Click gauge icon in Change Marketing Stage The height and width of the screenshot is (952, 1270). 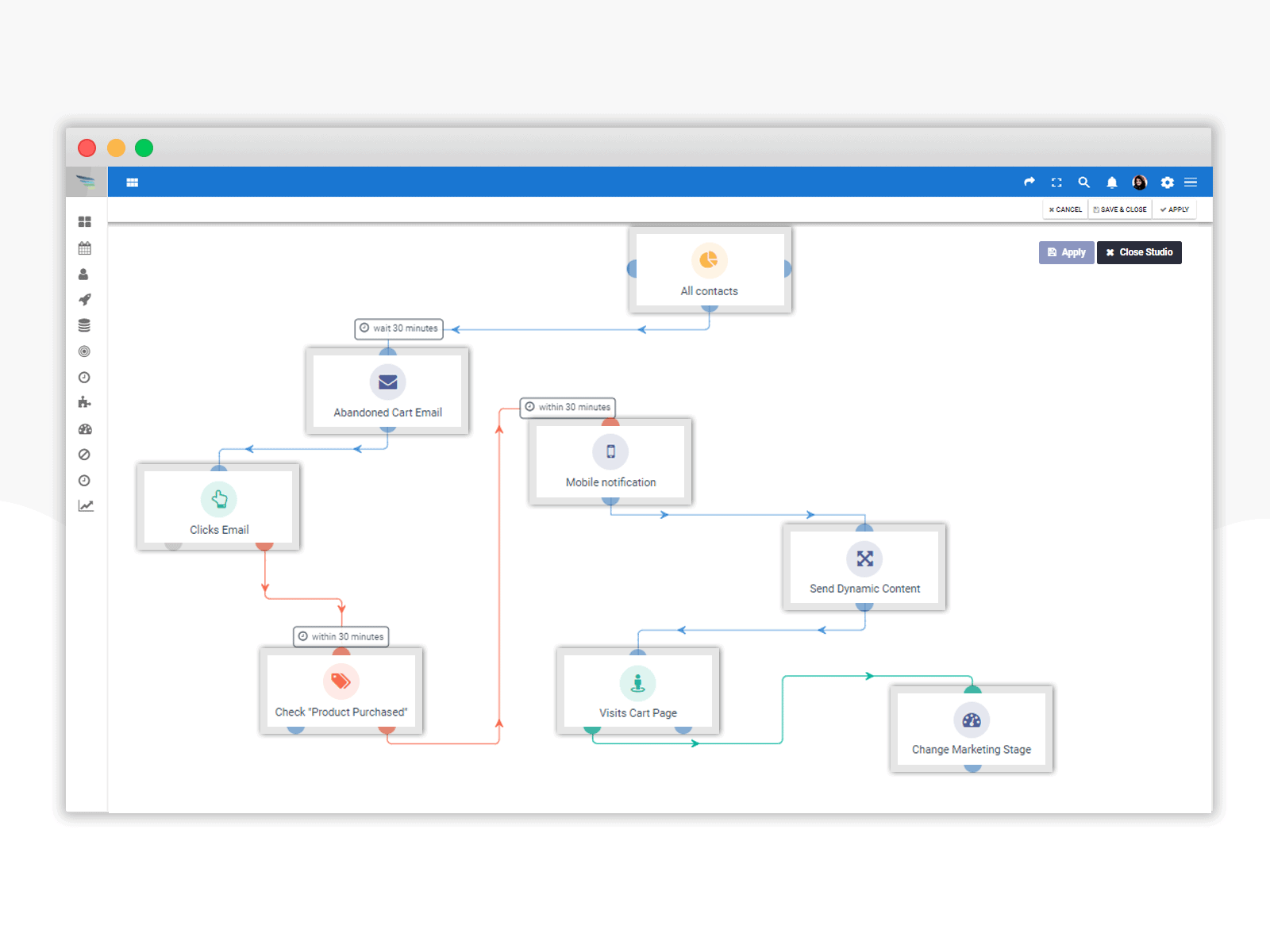coord(972,720)
